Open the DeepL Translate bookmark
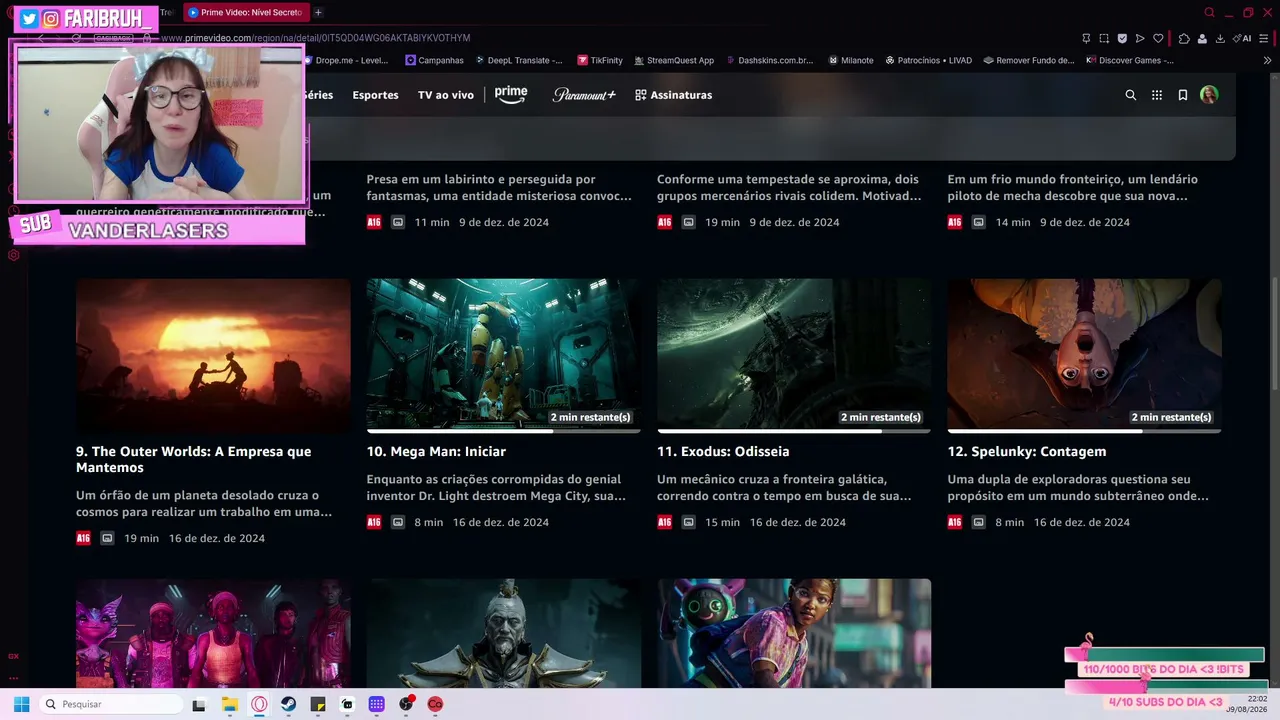The width and height of the screenshot is (1280, 720). pyautogui.click(x=518, y=60)
